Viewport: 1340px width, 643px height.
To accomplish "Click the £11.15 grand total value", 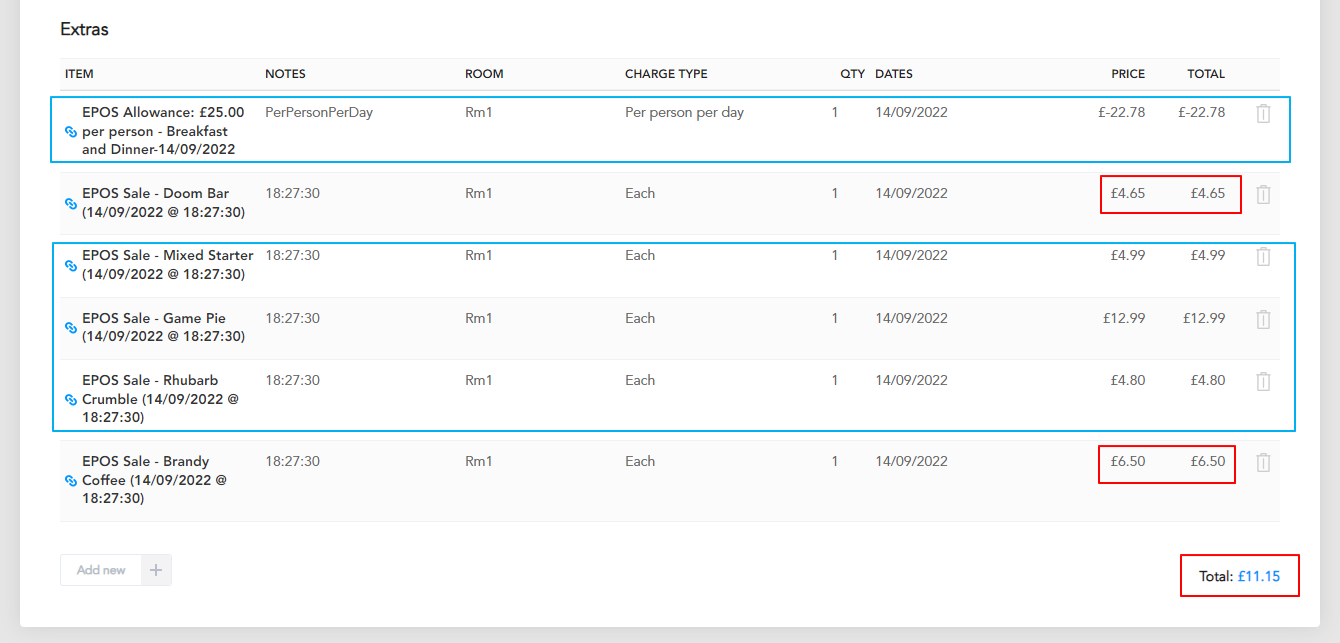I will pos(1259,576).
